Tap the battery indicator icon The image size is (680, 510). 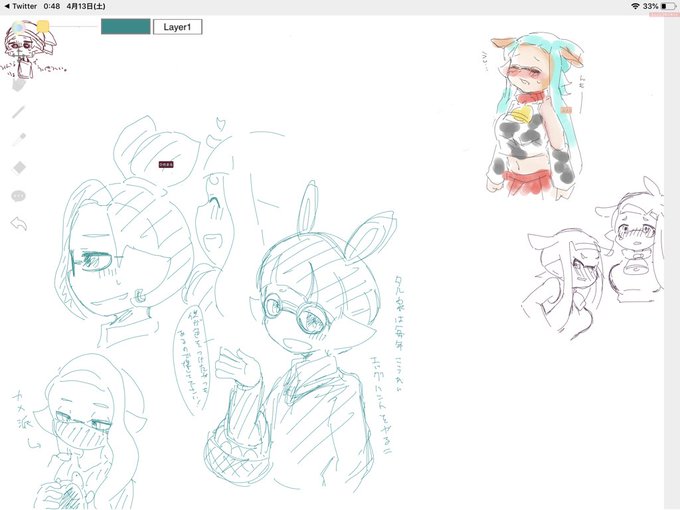[x=669, y=6]
